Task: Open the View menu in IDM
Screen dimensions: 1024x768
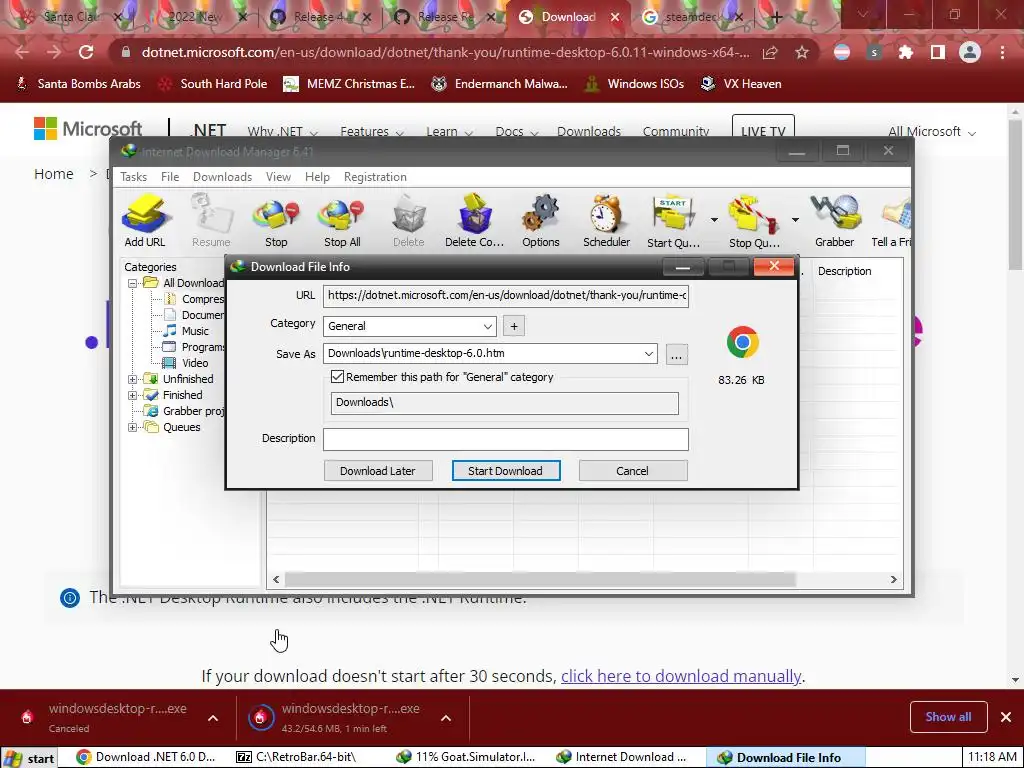Action: coord(278,177)
